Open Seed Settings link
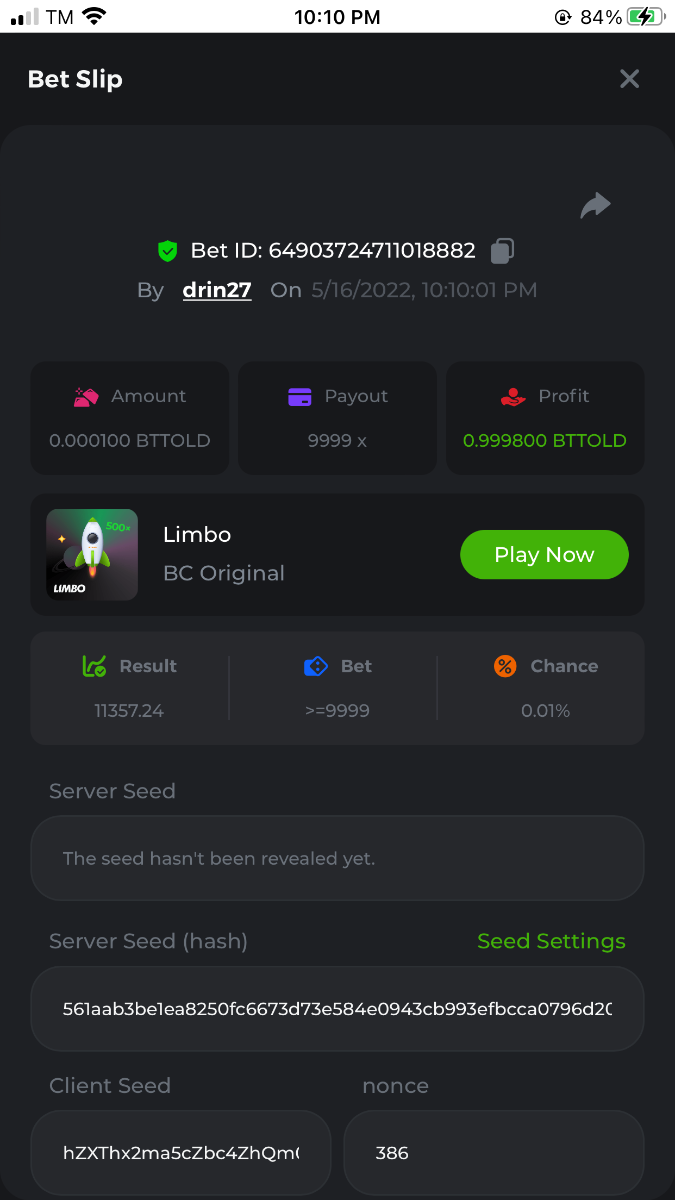The width and height of the screenshot is (675, 1200). coord(551,941)
